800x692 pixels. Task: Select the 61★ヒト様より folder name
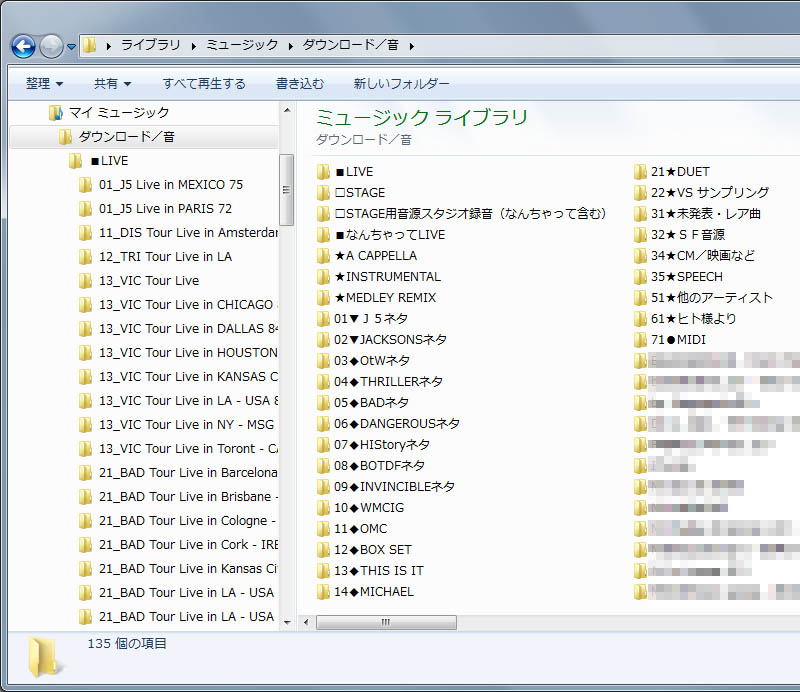point(694,319)
